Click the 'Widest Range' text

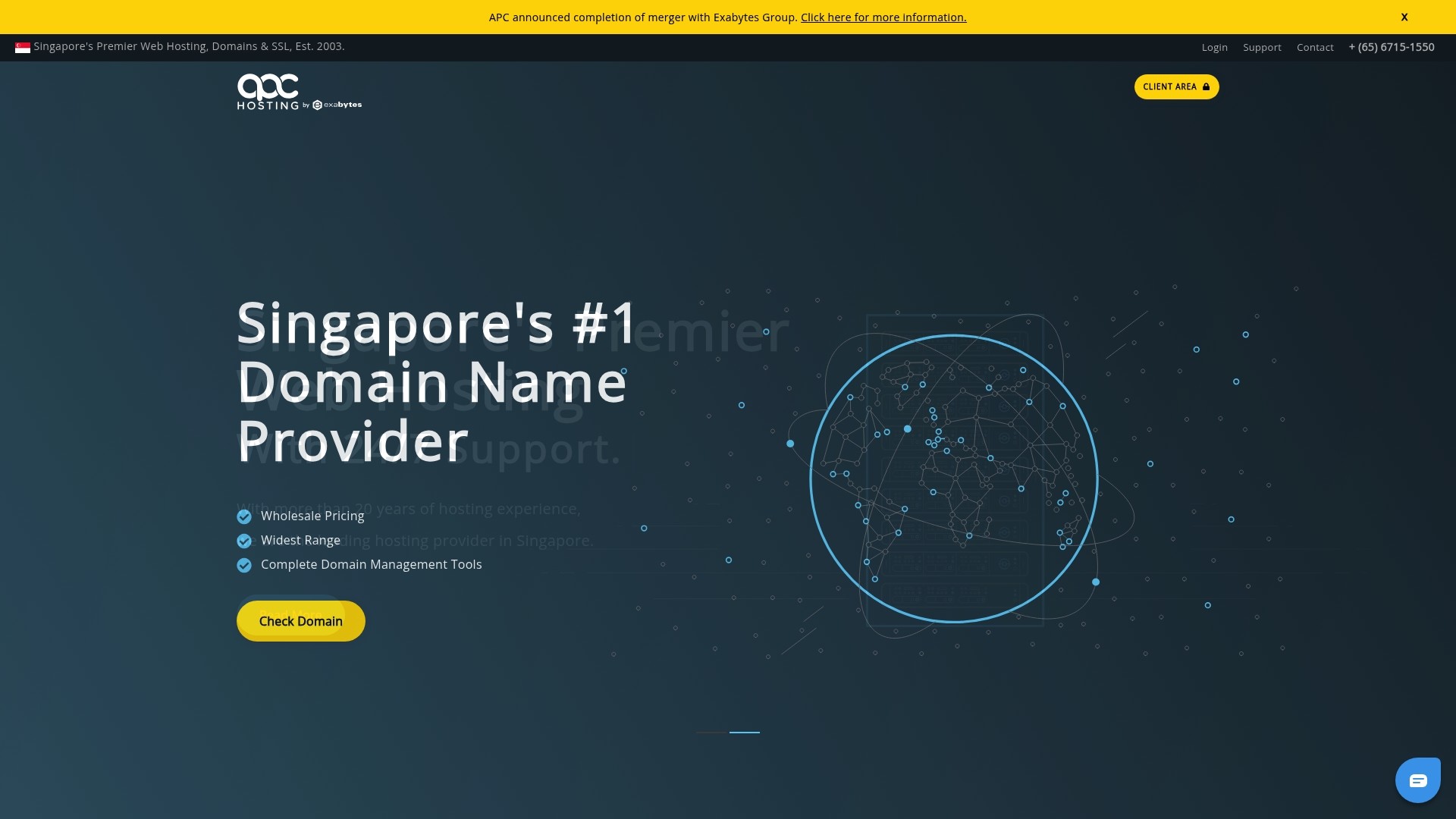300,540
